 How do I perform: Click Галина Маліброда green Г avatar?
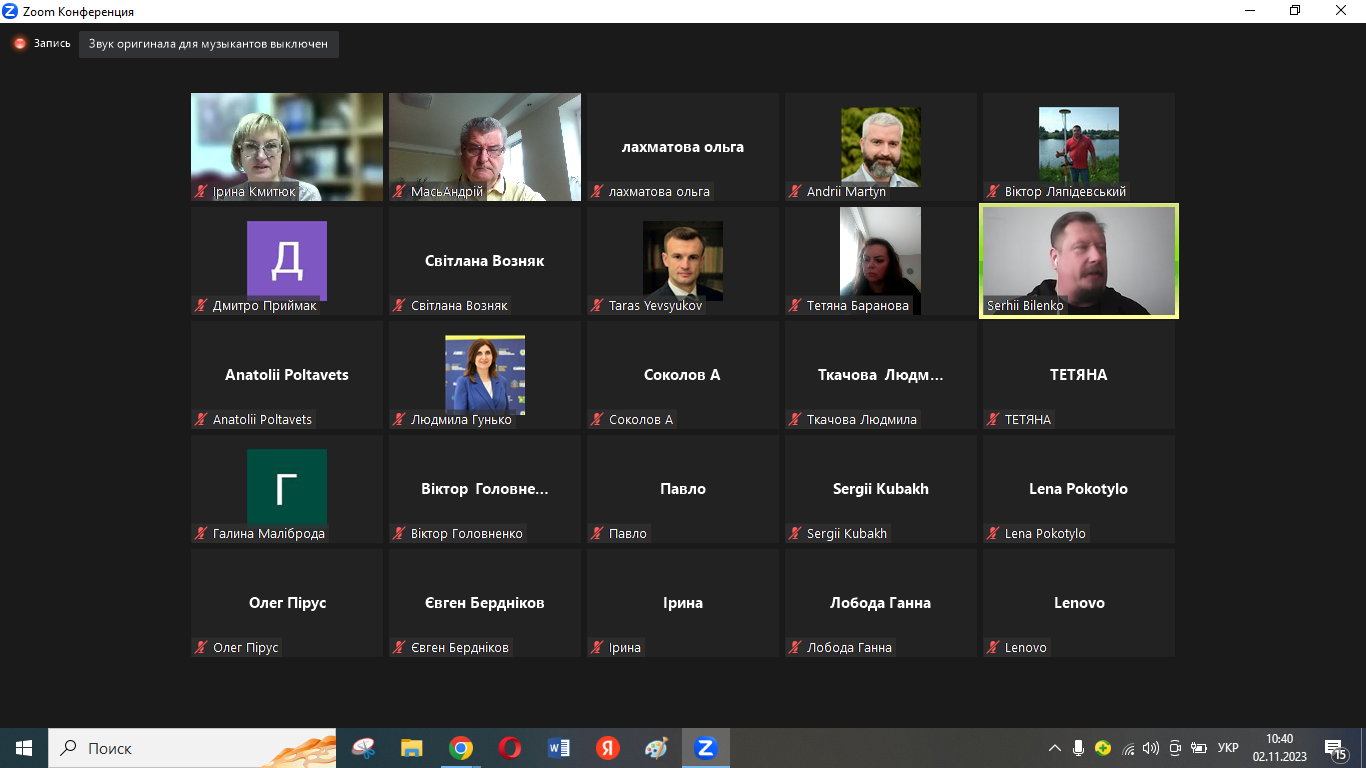click(287, 489)
